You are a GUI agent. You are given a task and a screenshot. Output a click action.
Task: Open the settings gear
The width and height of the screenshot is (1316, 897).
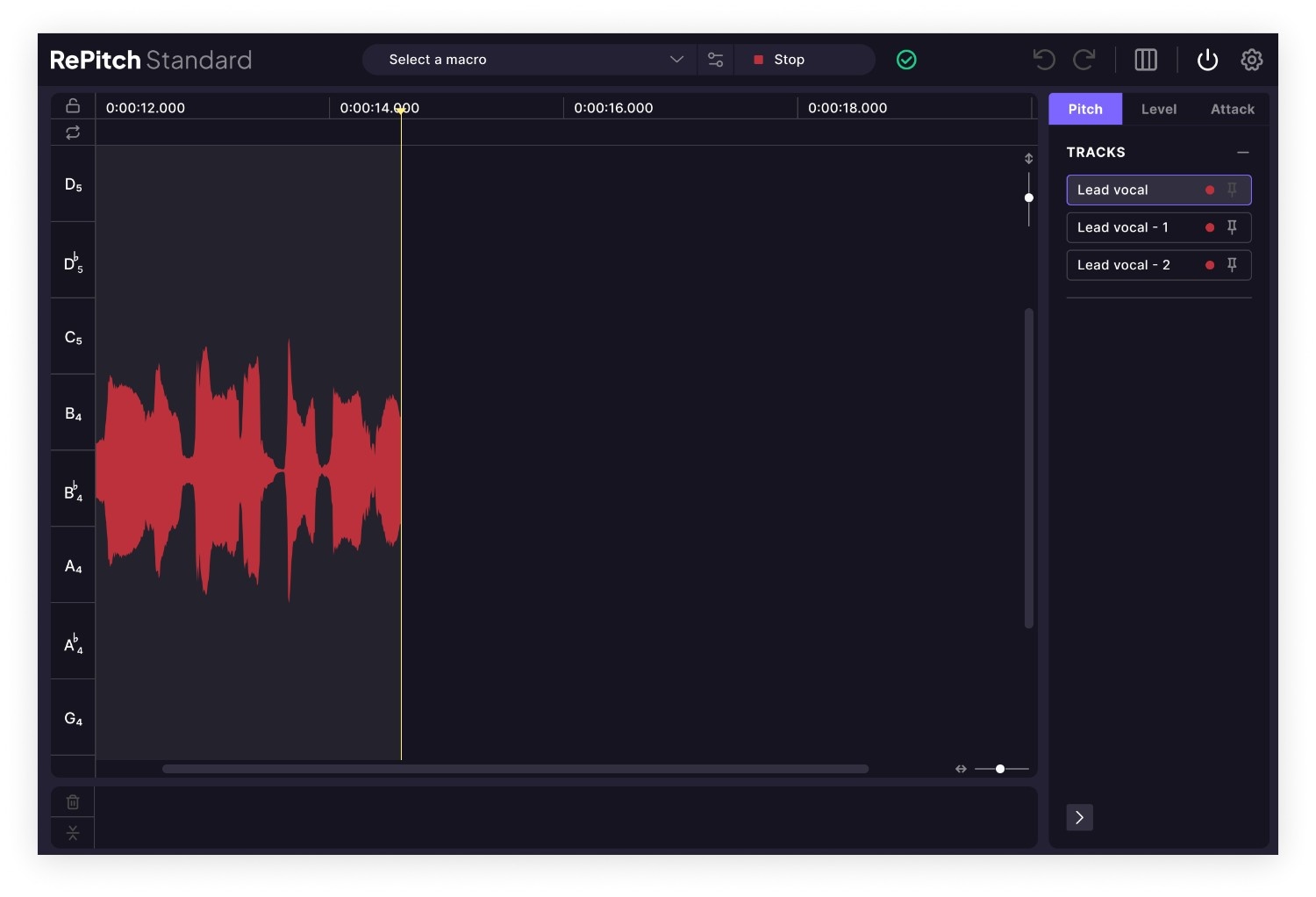click(1252, 60)
